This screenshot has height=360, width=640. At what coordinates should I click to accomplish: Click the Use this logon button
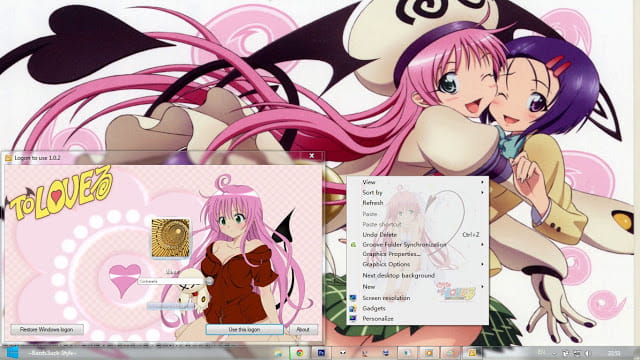(x=244, y=329)
